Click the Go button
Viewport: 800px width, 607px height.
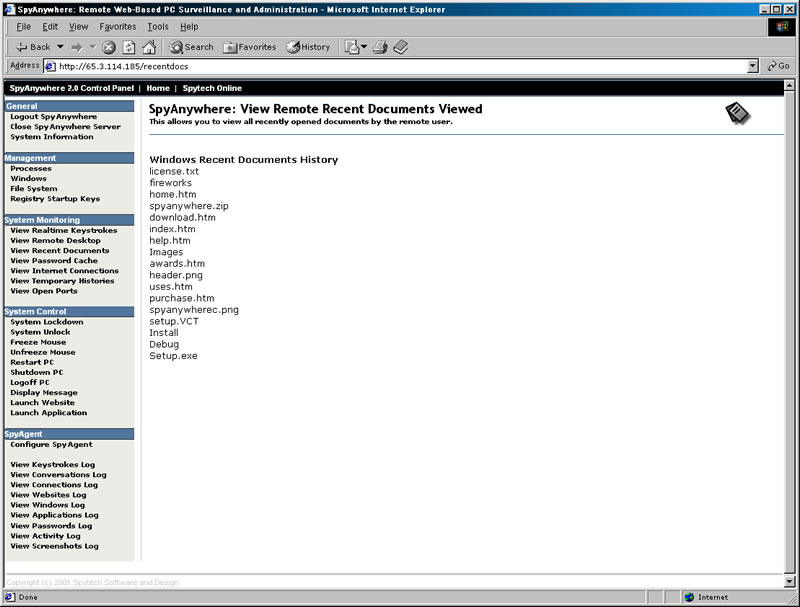pyautogui.click(x=779, y=66)
